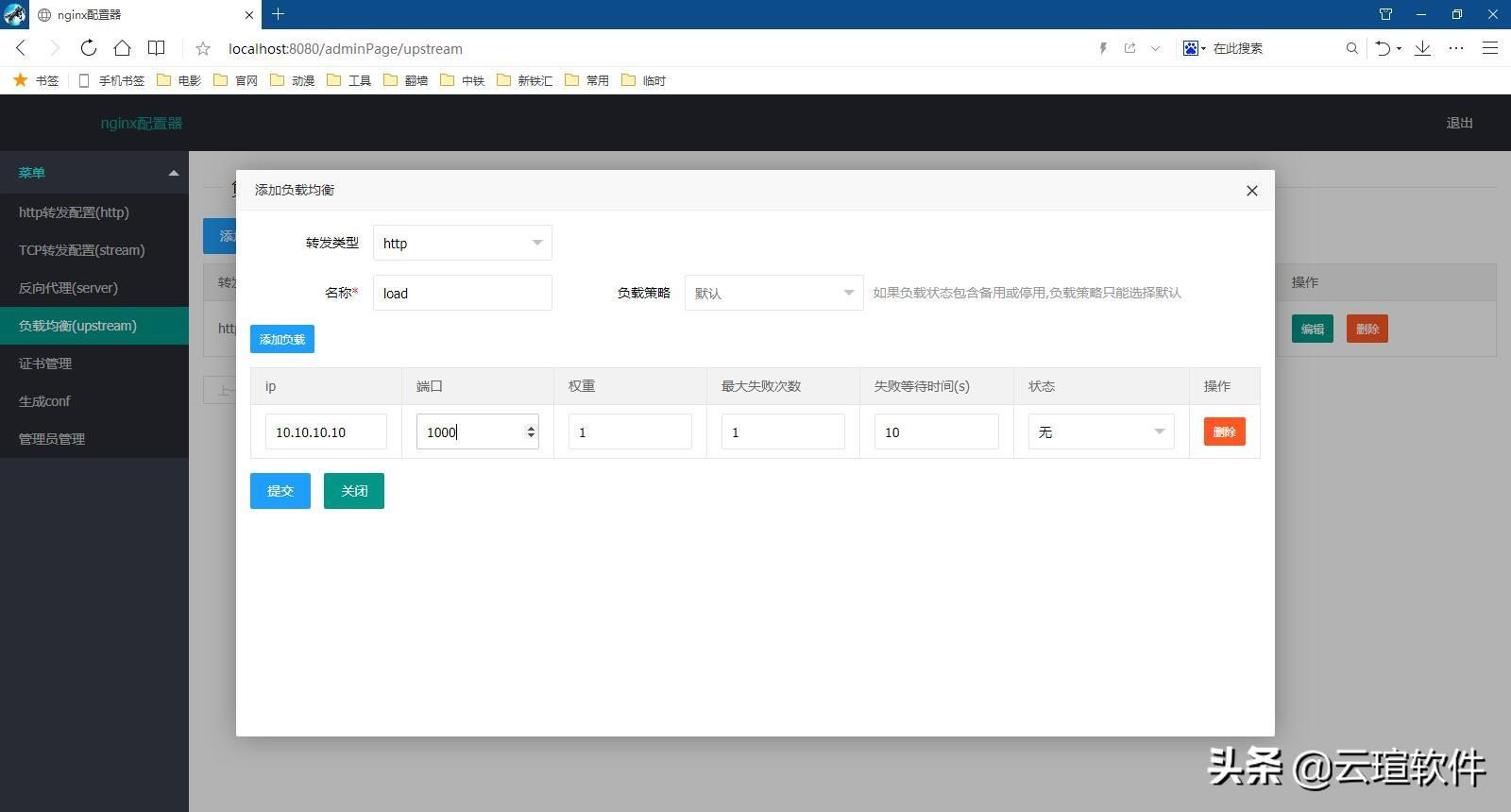Viewport: 1511px width, 812px height.
Task: Focus the 最大失败次数 input field
Action: [x=783, y=431]
